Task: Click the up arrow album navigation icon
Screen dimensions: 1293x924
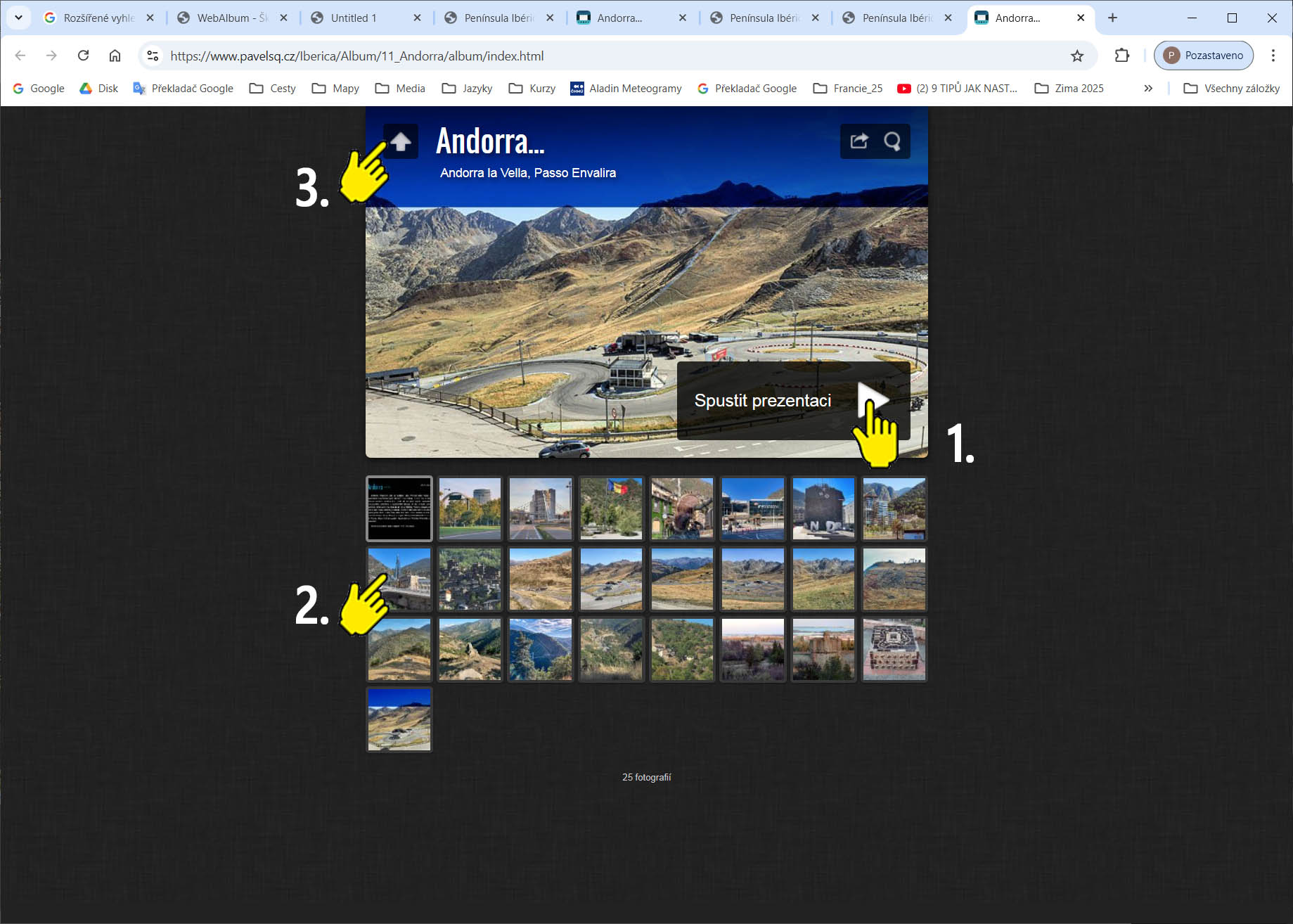Action: [x=401, y=141]
